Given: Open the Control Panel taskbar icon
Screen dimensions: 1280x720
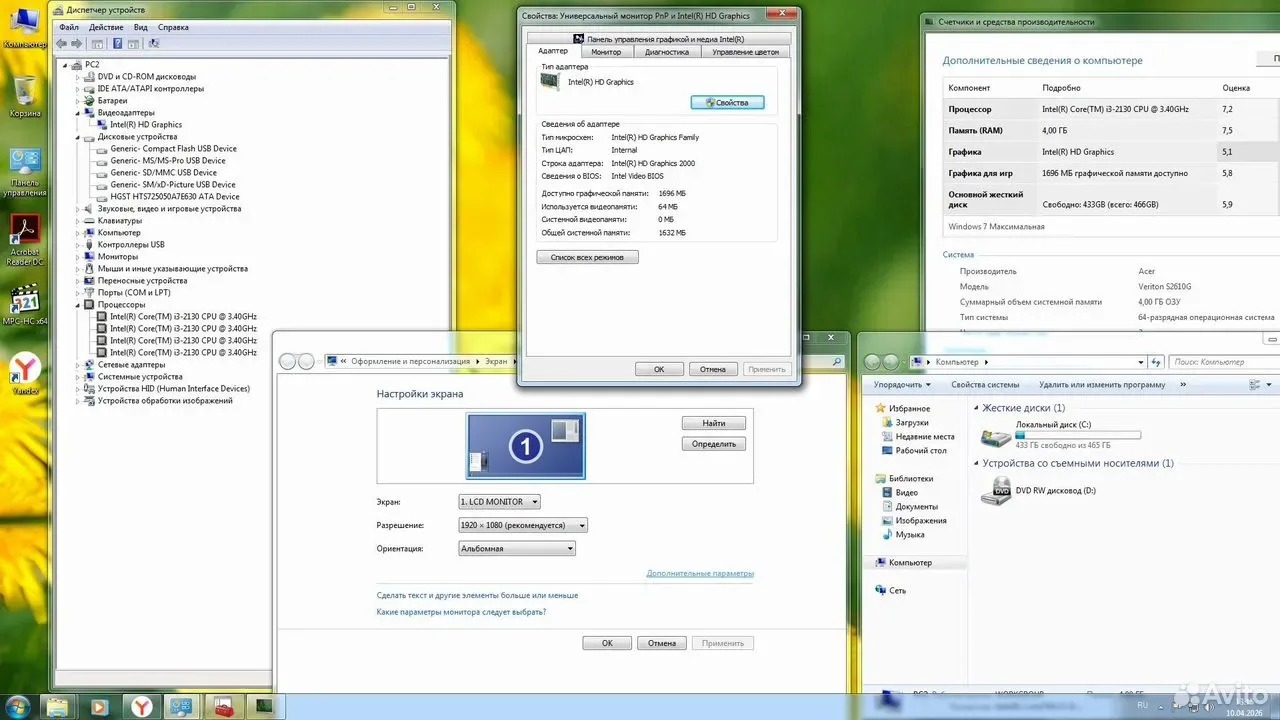Looking at the screenshot, I should point(183,707).
